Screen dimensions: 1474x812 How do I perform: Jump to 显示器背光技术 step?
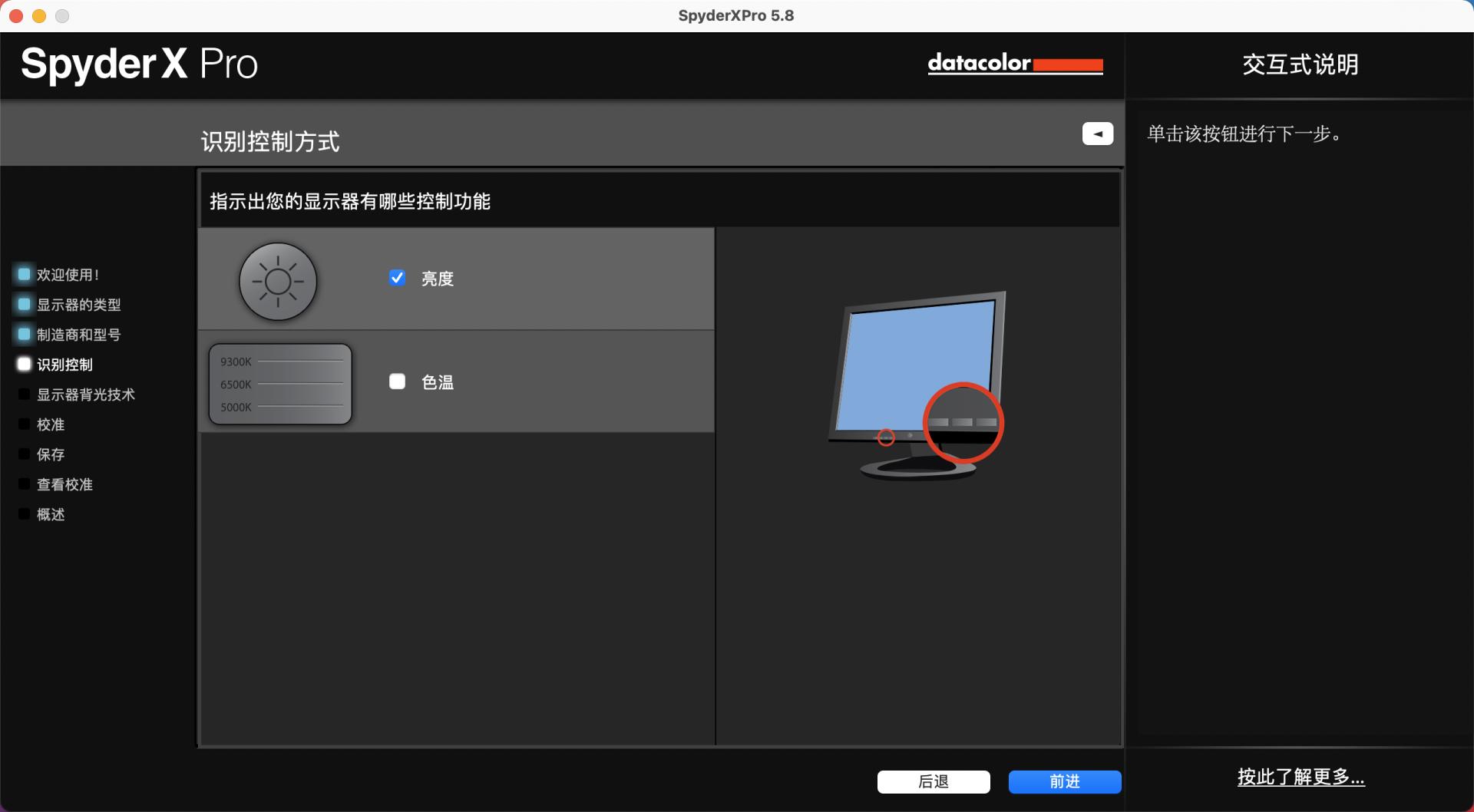pyautogui.click(x=85, y=394)
